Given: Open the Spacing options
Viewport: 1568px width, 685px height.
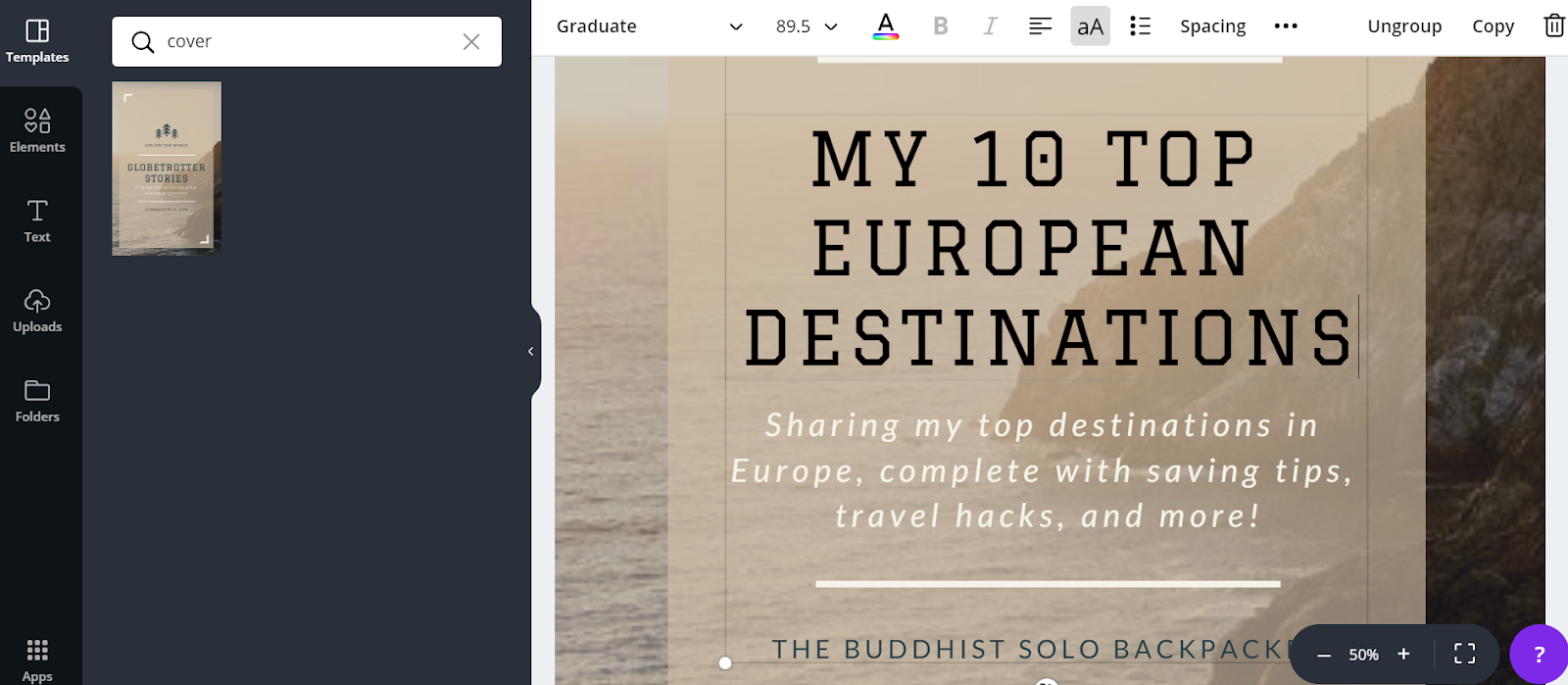Looking at the screenshot, I should [x=1213, y=26].
